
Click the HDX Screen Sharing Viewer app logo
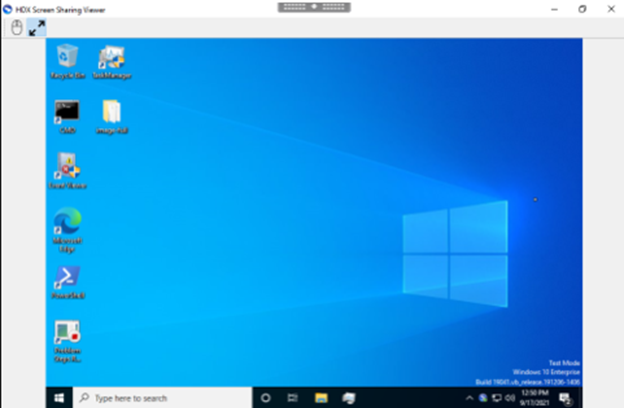[x=7, y=9]
